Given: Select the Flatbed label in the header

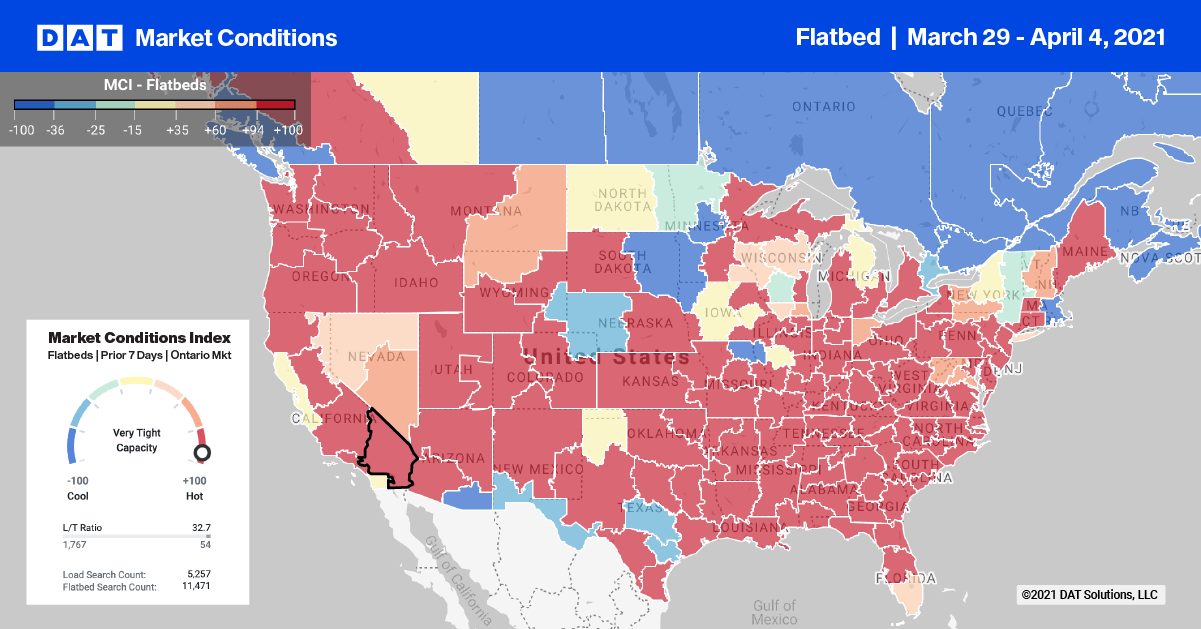Looking at the screenshot, I should pos(838,37).
